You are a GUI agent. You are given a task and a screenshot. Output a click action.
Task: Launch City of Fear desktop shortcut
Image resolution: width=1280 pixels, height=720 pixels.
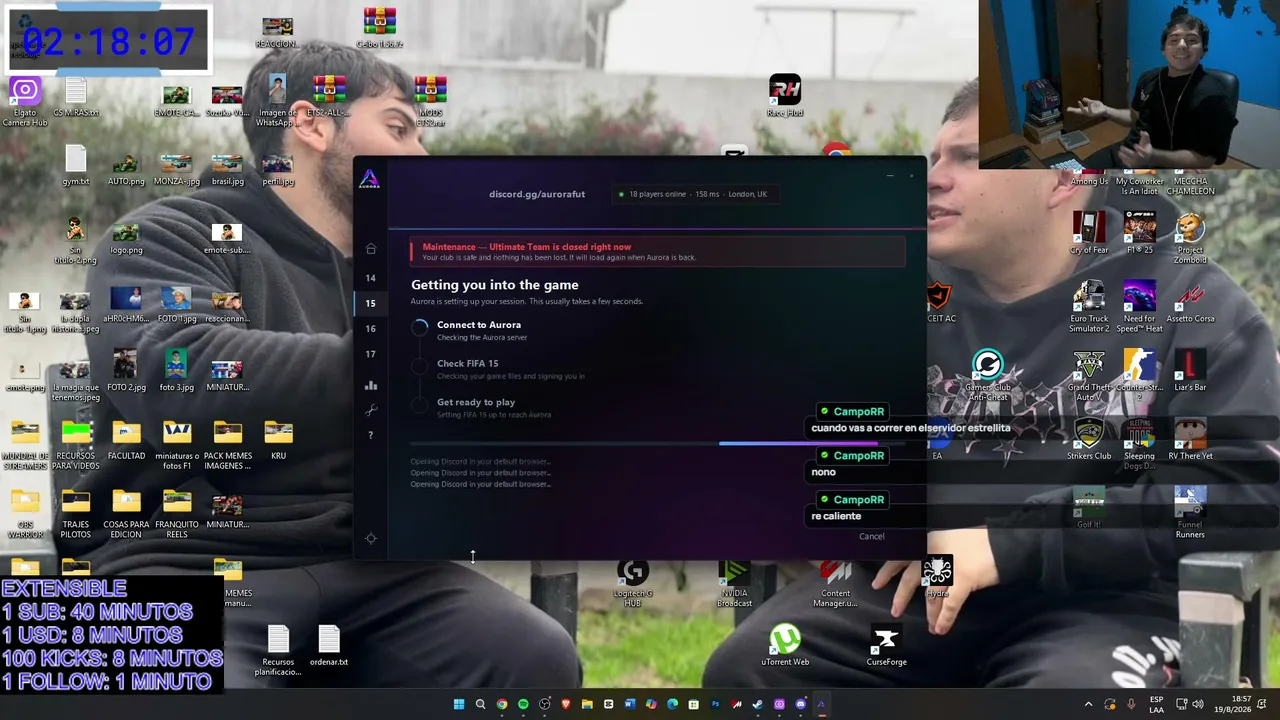click(1089, 234)
